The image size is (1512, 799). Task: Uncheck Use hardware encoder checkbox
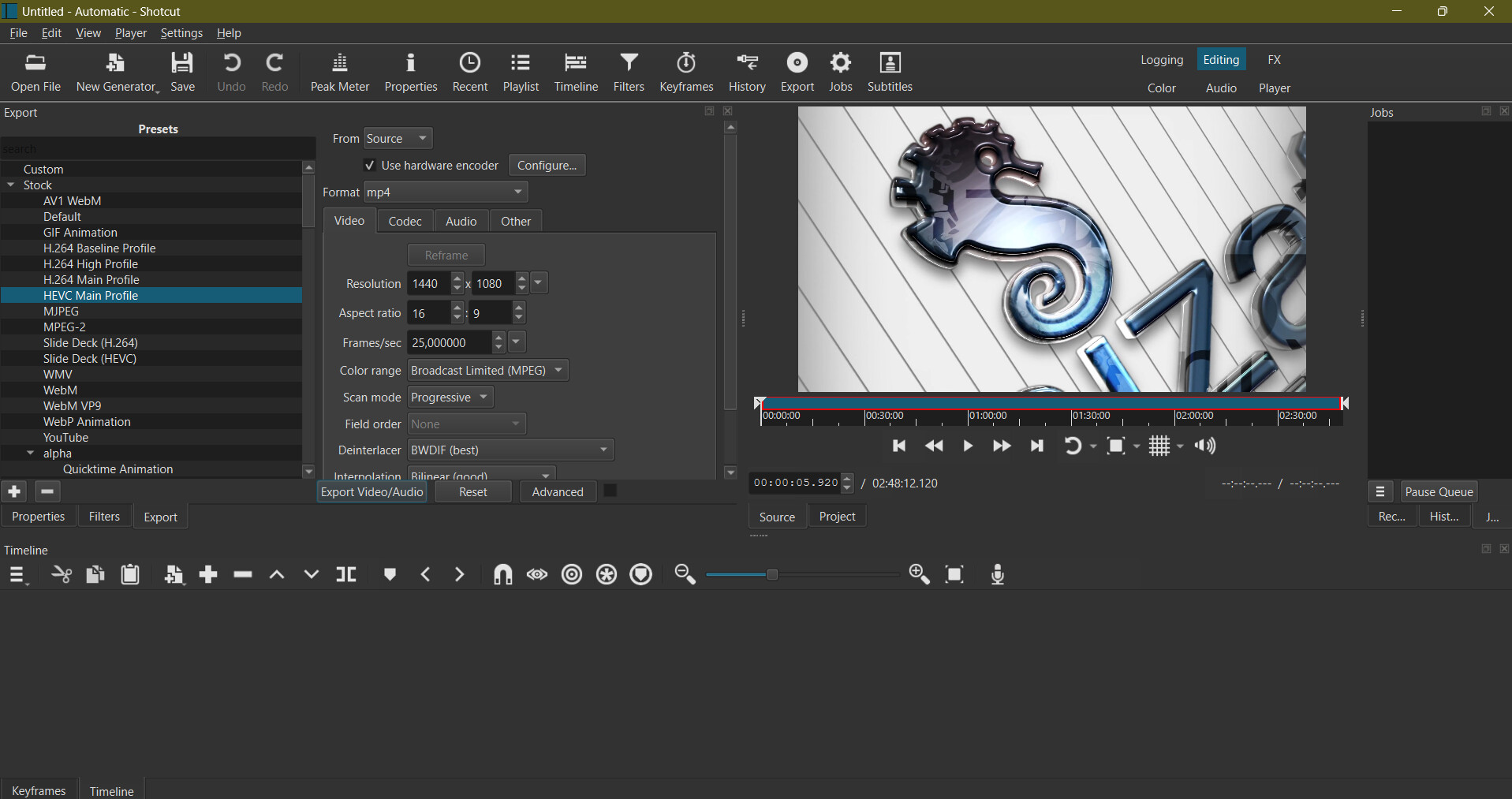pyautogui.click(x=369, y=166)
